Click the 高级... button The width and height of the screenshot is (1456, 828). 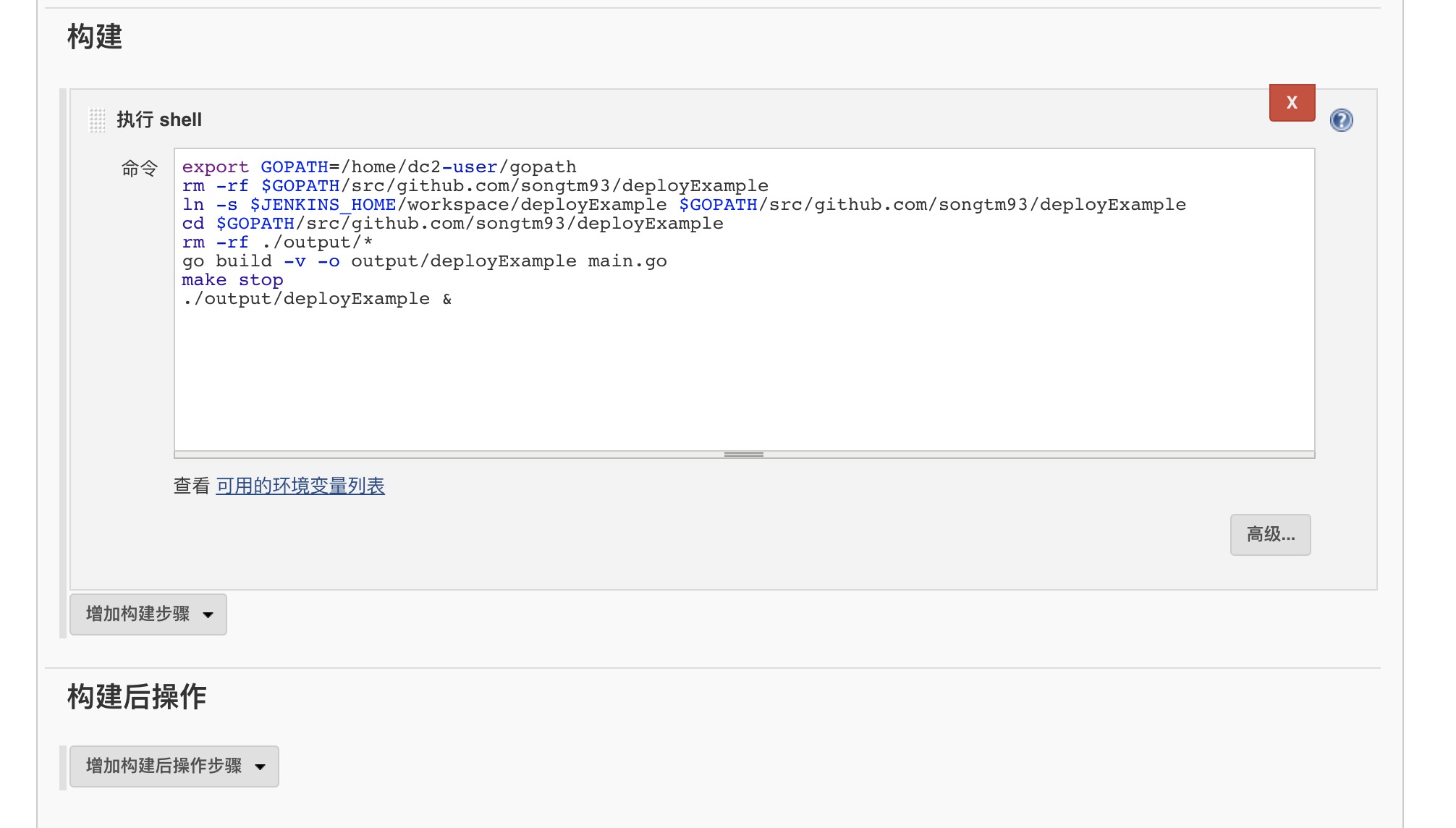1270,535
